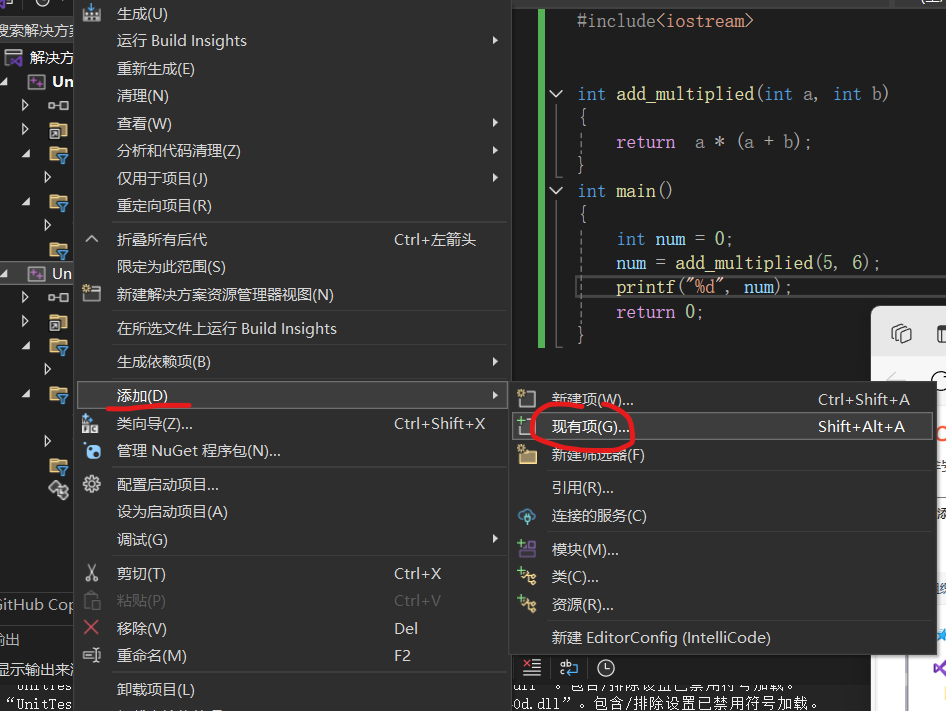Image resolution: width=946 pixels, height=711 pixels.
Task: Choose 资源(R)... resource entry
Action: pos(722,604)
